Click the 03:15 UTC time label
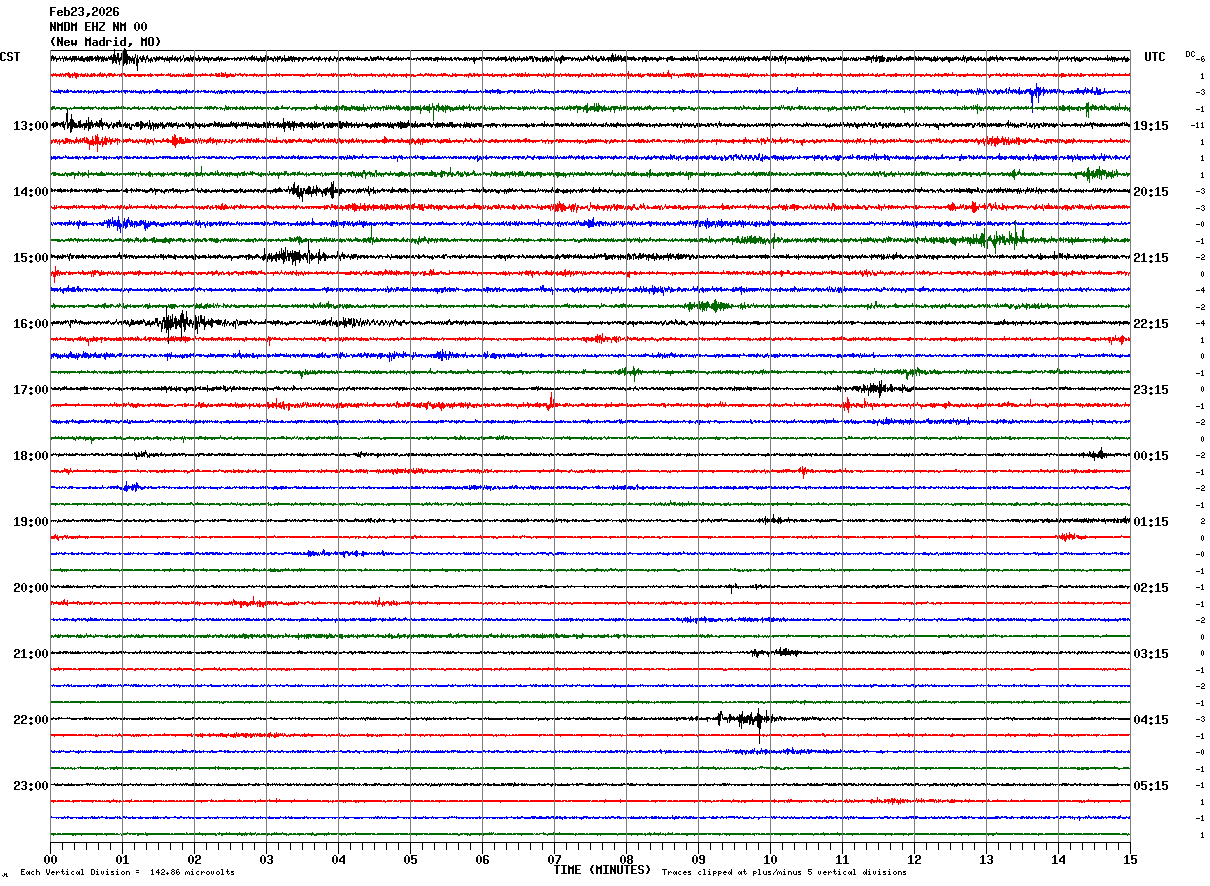This screenshot has width=1210, height=886. click(x=1151, y=654)
